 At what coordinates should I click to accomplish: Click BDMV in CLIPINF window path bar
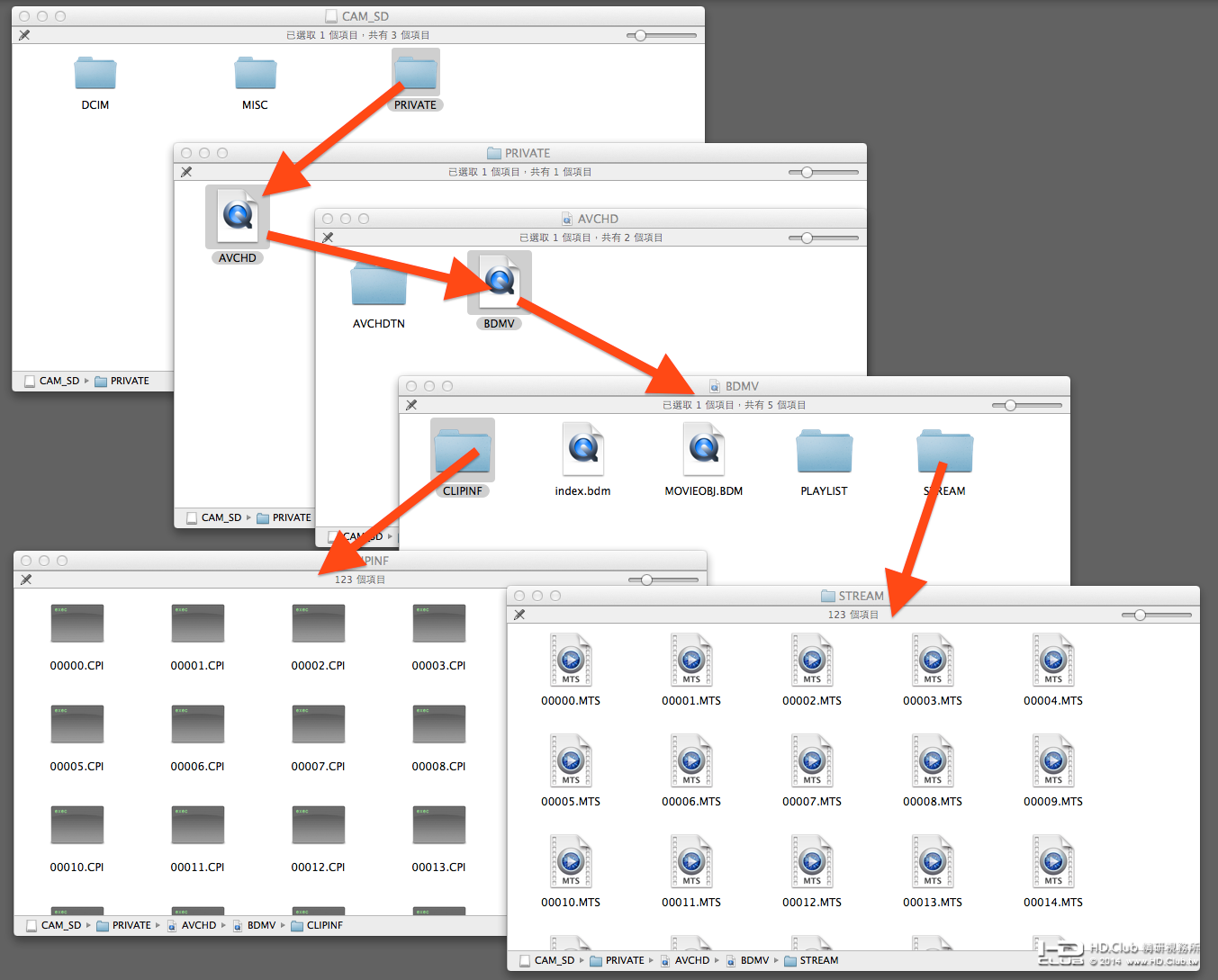coord(255,925)
